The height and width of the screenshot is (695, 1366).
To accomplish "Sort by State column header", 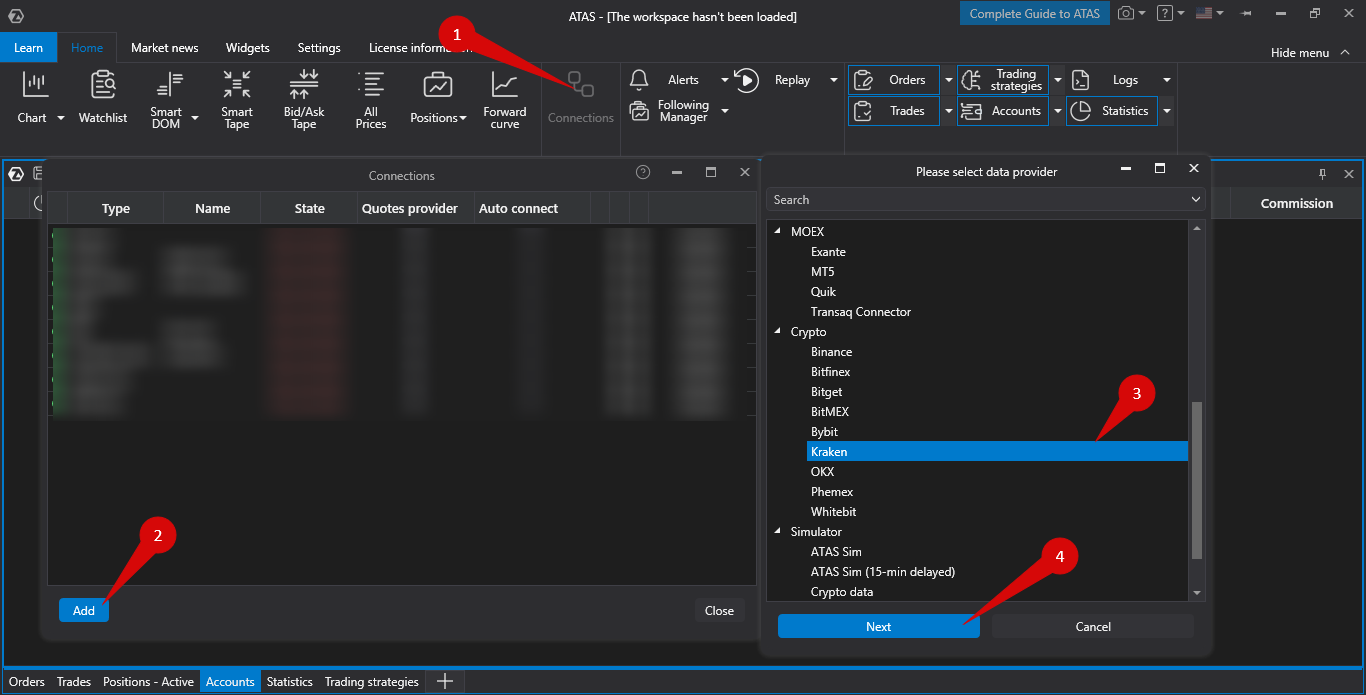I will coord(310,208).
